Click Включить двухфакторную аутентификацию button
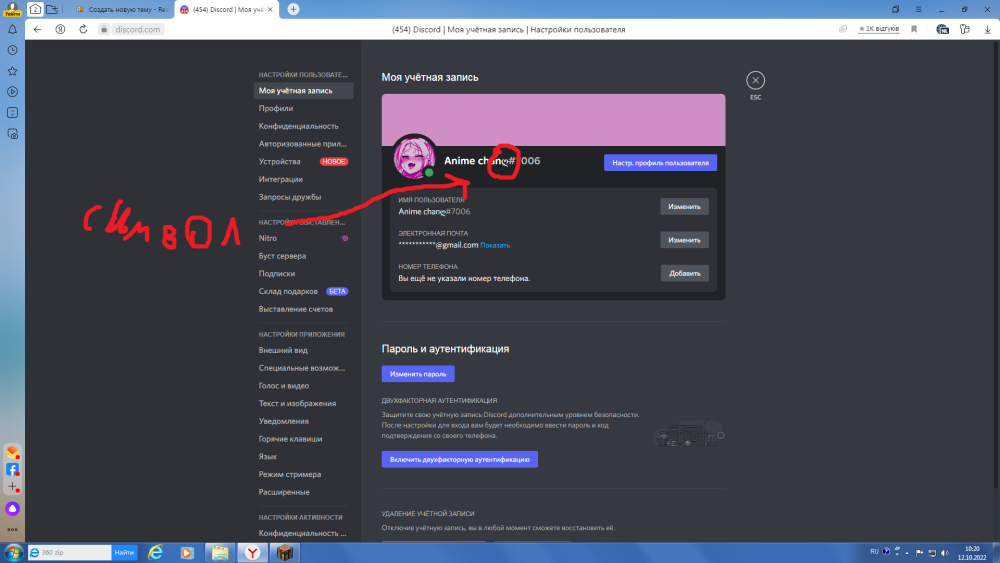Screen dimensions: 1000x563 459,459
